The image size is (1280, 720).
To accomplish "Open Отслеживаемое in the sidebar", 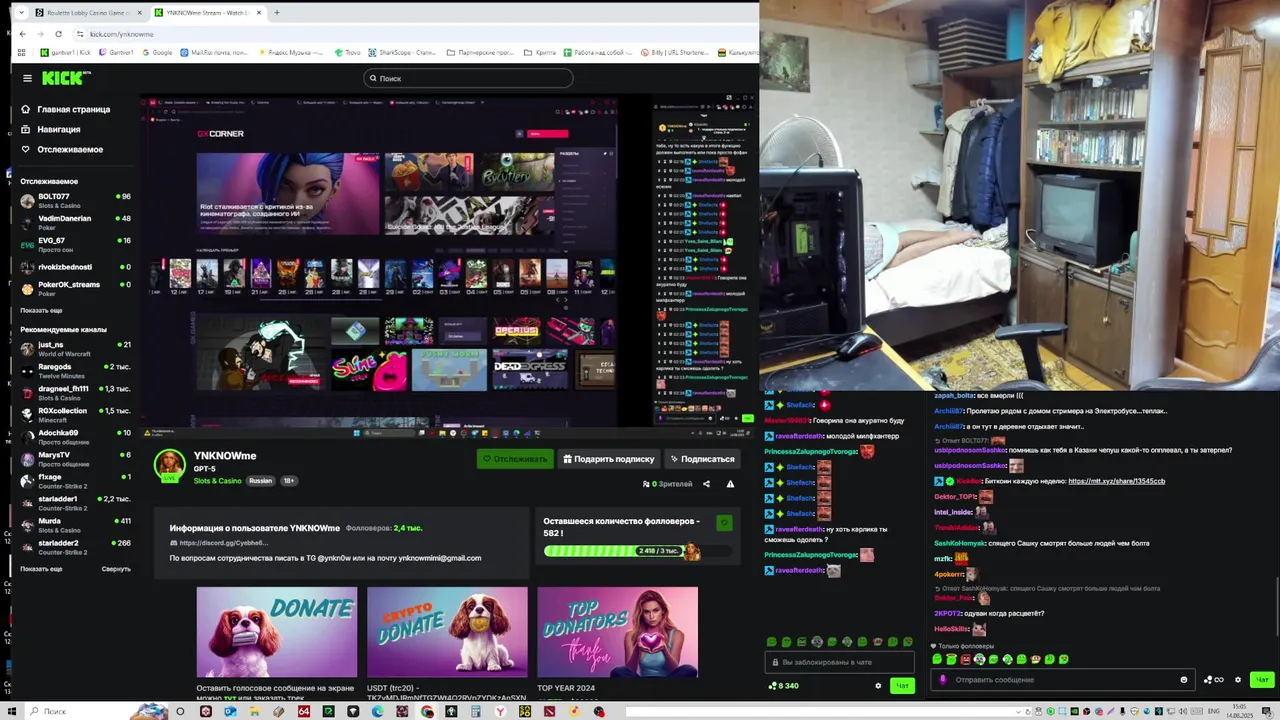I will 70,149.
